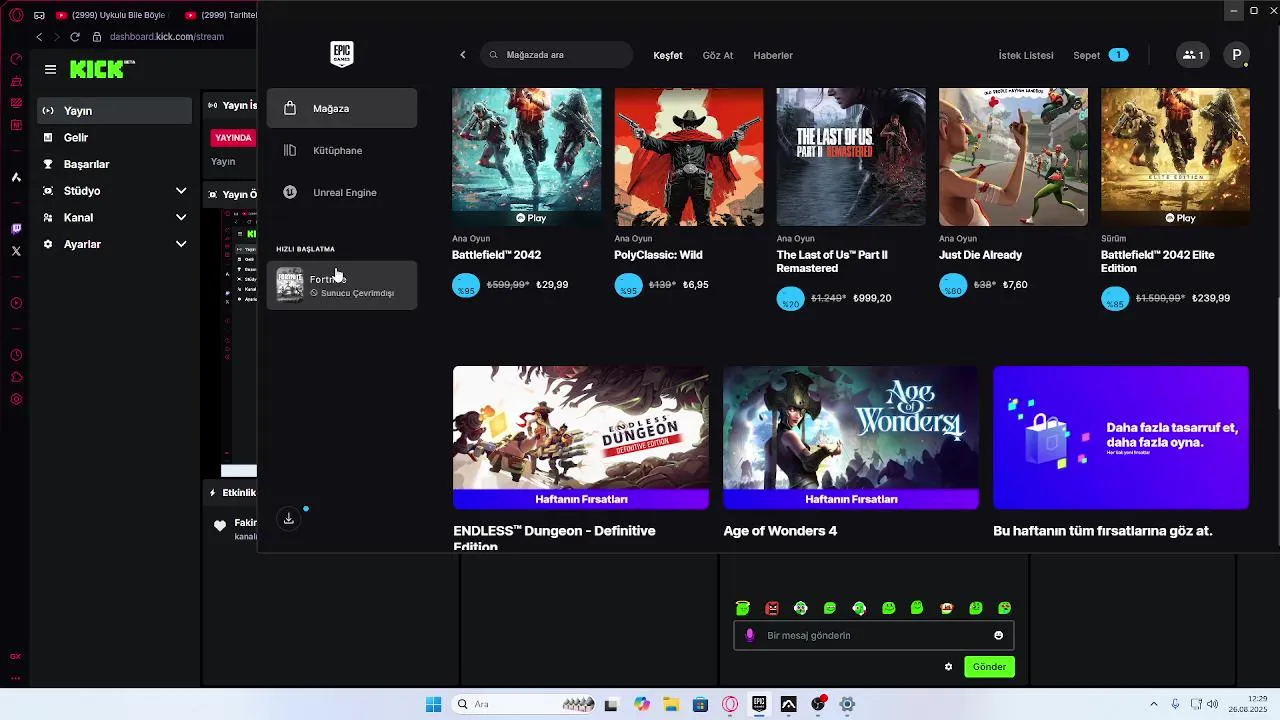Click the Windows Start button
Screen dimensions: 1280x720
pyautogui.click(x=433, y=704)
